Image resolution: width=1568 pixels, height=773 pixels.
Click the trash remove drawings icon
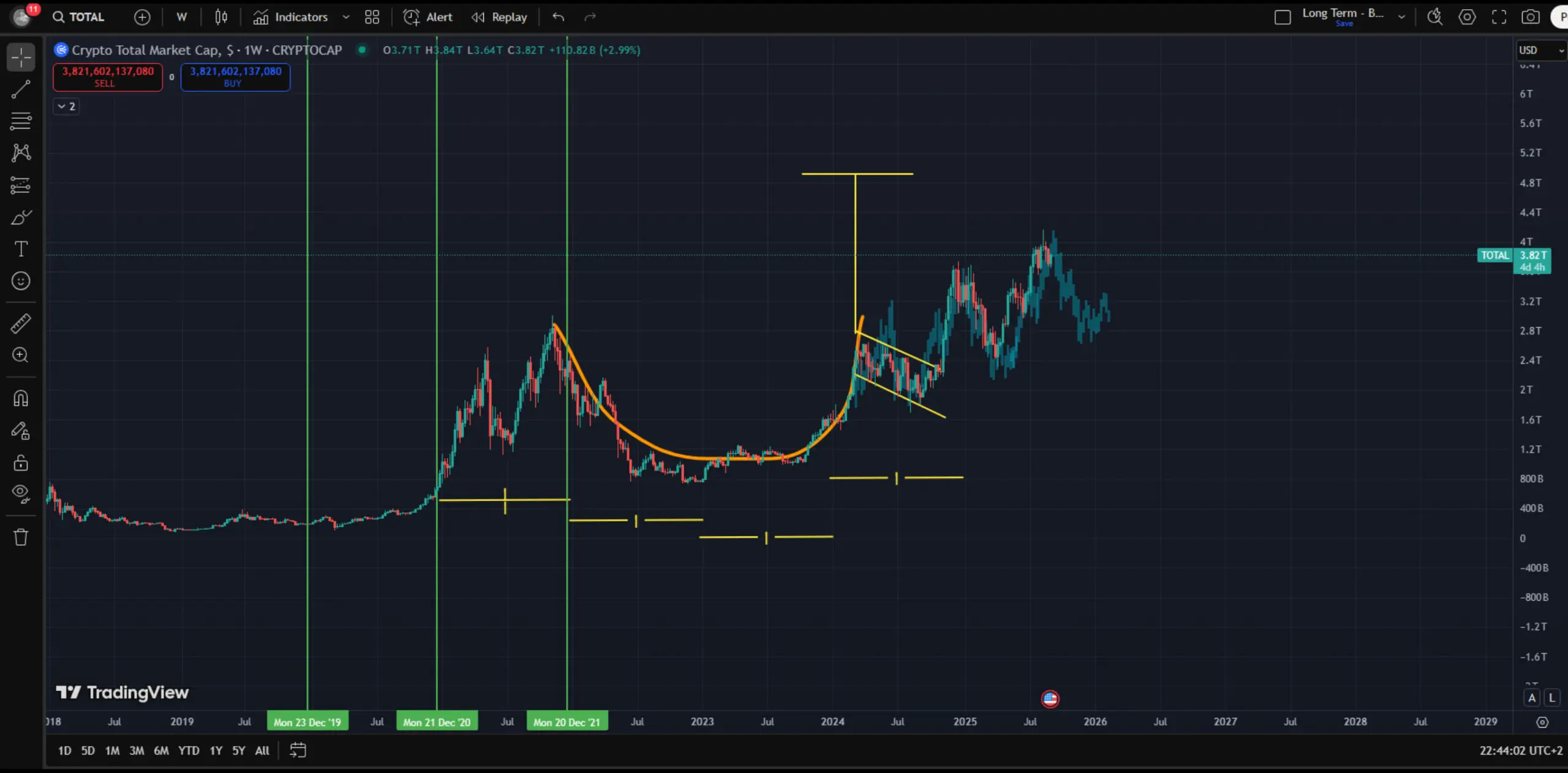click(21, 537)
